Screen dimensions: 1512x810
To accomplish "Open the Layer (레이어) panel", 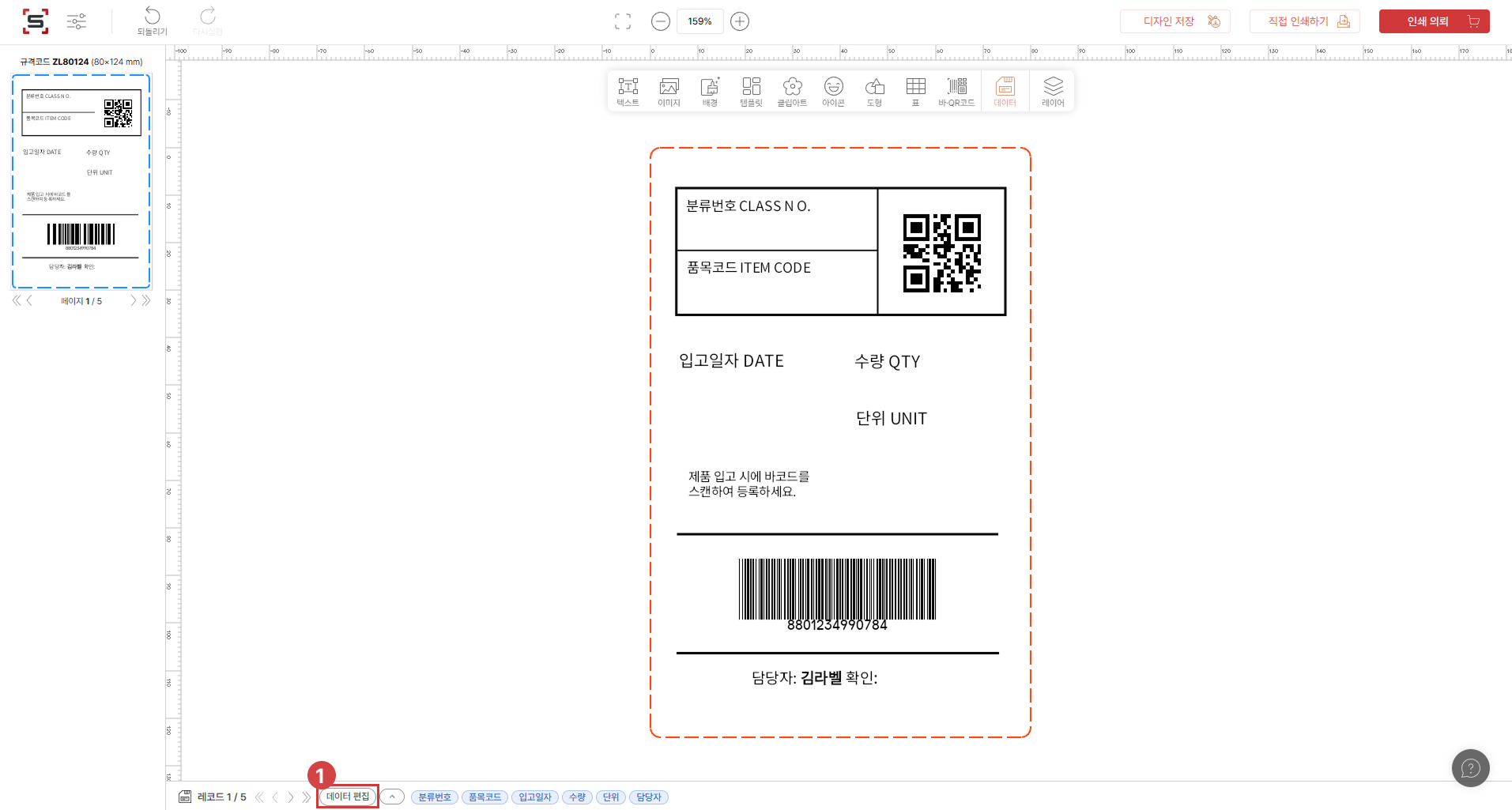I will pos(1053,92).
